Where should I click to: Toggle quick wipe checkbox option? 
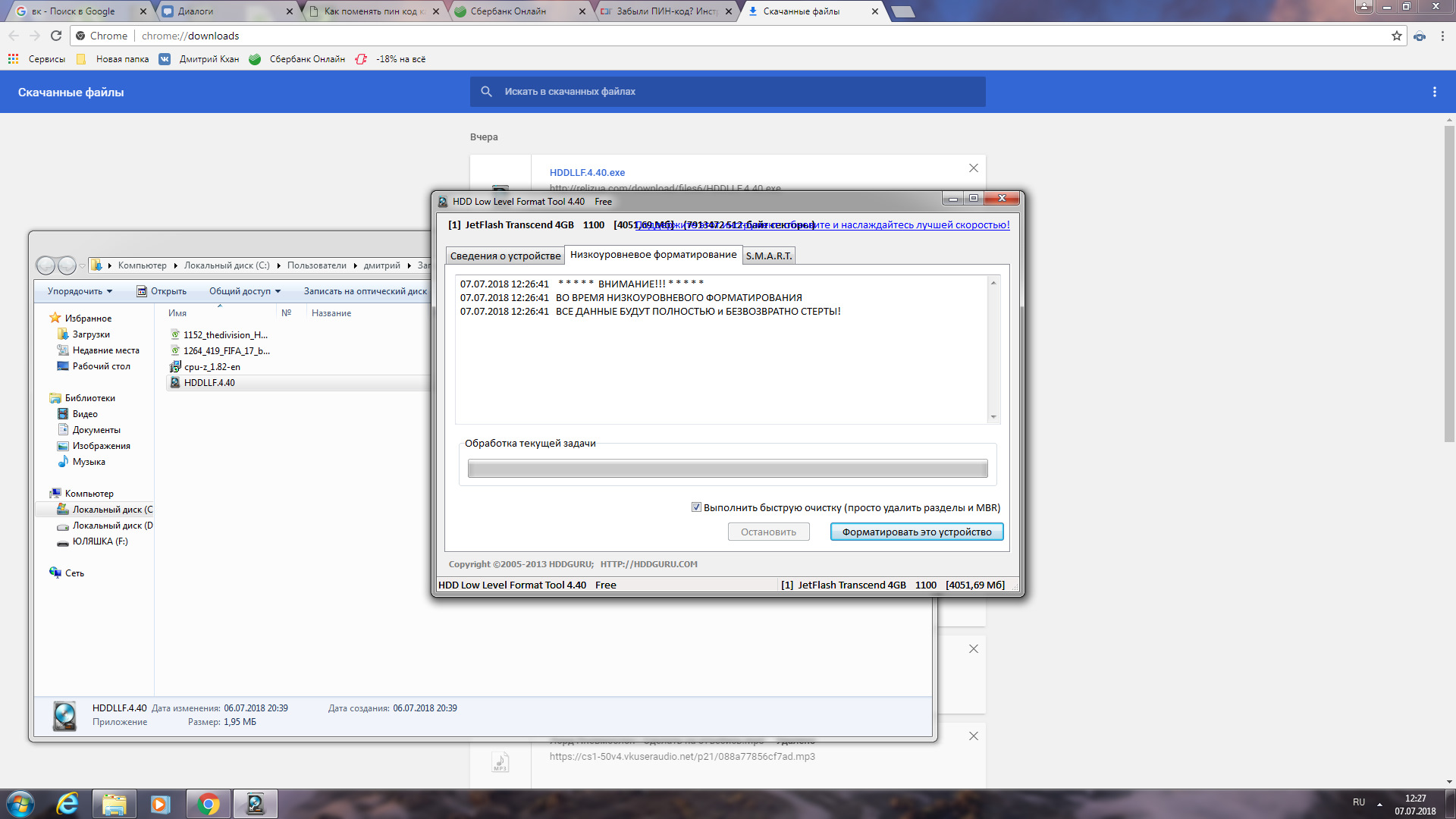tap(696, 507)
